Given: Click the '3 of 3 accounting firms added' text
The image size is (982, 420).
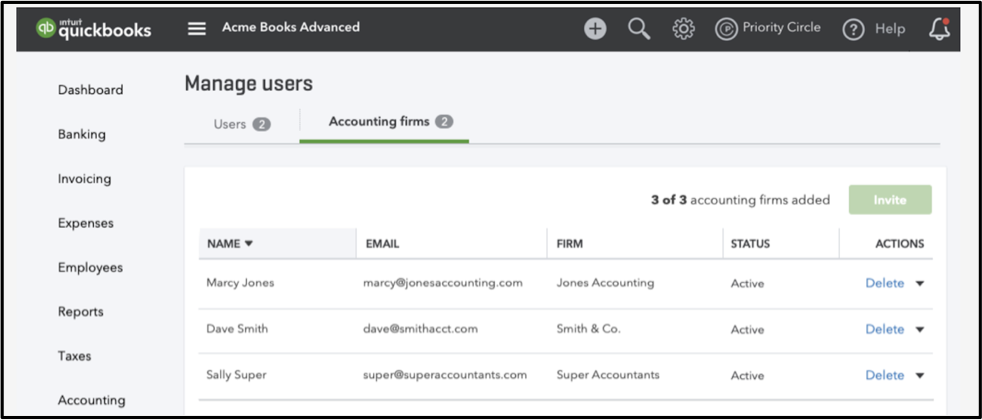Looking at the screenshot, I should (x=740, y=200).
